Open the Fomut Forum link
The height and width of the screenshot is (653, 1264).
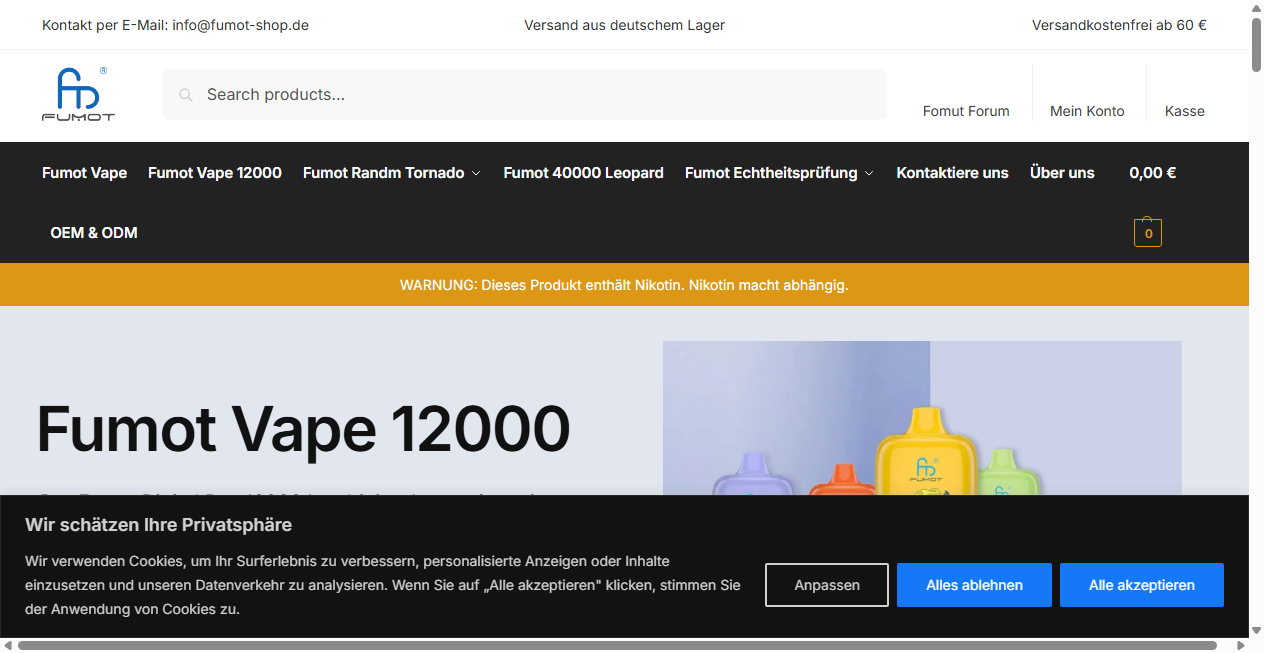click(x=966, y=111)
